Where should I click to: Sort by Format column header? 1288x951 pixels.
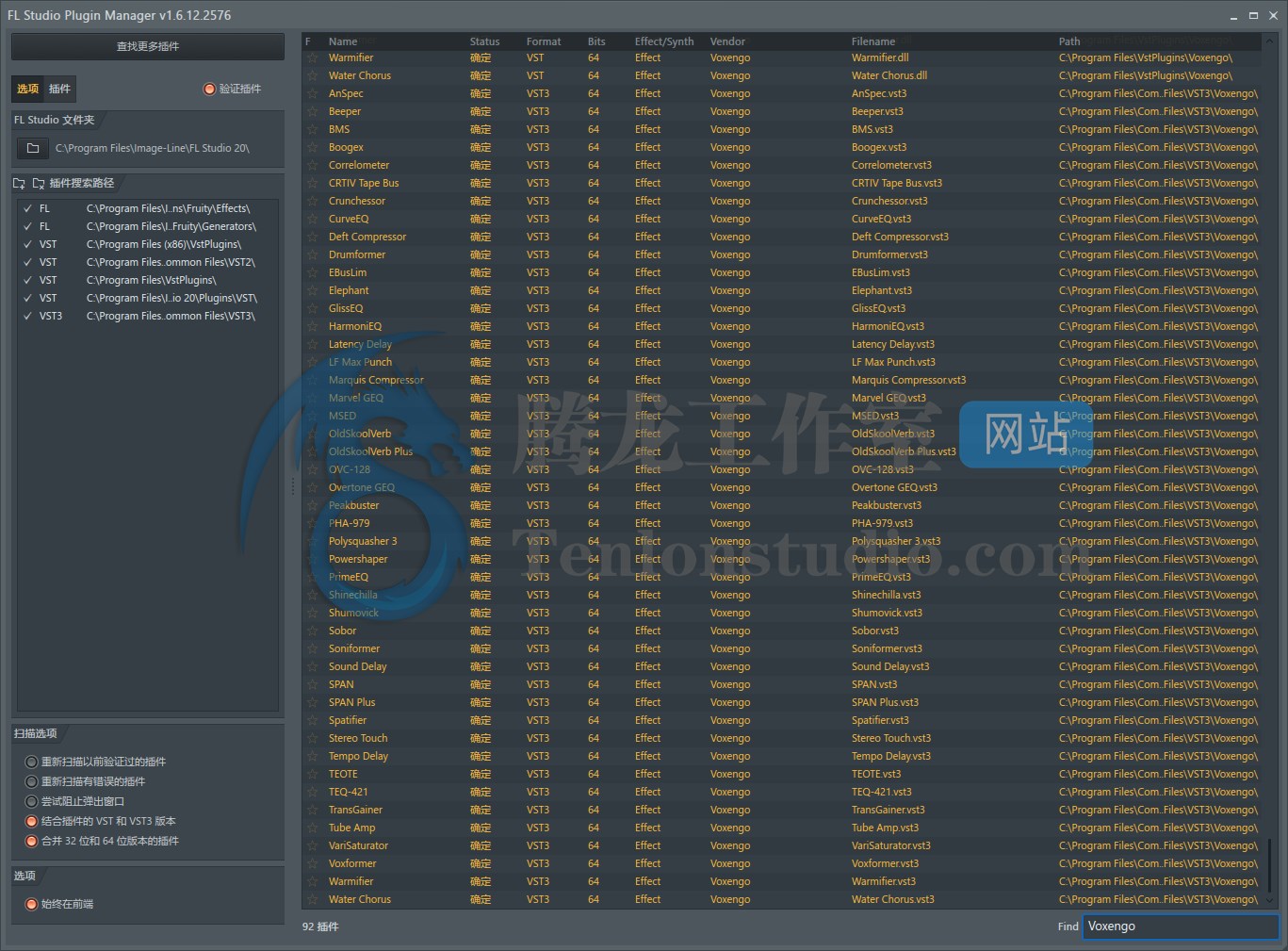[x=544, y=41]
